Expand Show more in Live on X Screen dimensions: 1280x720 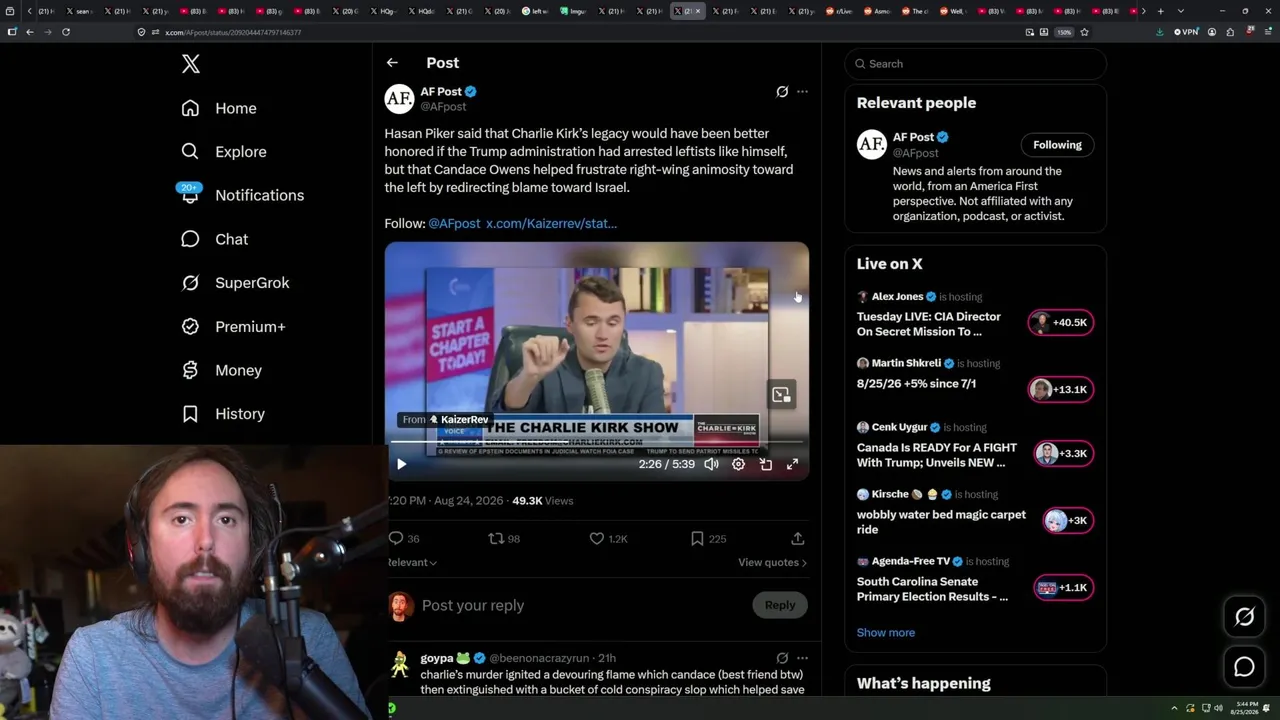(886, 633)
